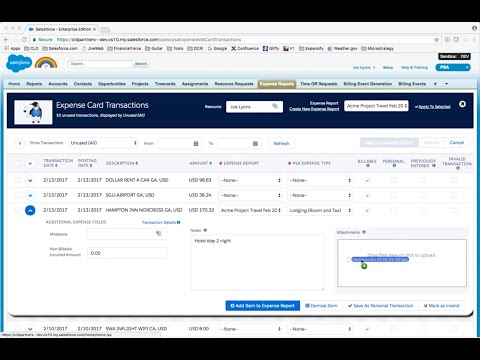Click the Previously Entered help icon
The height and width of the screenshot is (360, 480).
[x=434, y=166]
